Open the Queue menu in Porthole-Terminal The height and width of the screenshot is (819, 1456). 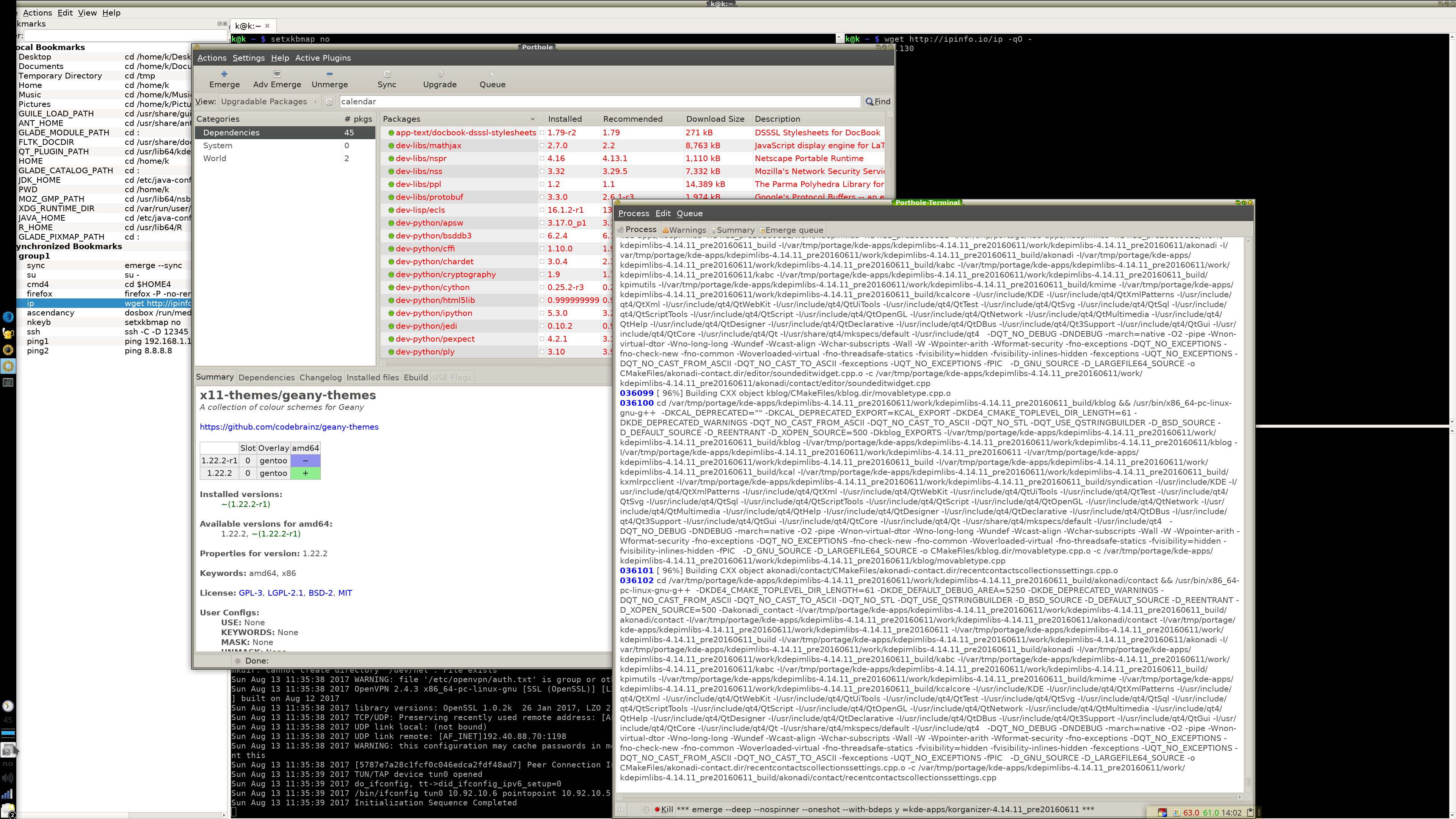(x=690, y=213)
